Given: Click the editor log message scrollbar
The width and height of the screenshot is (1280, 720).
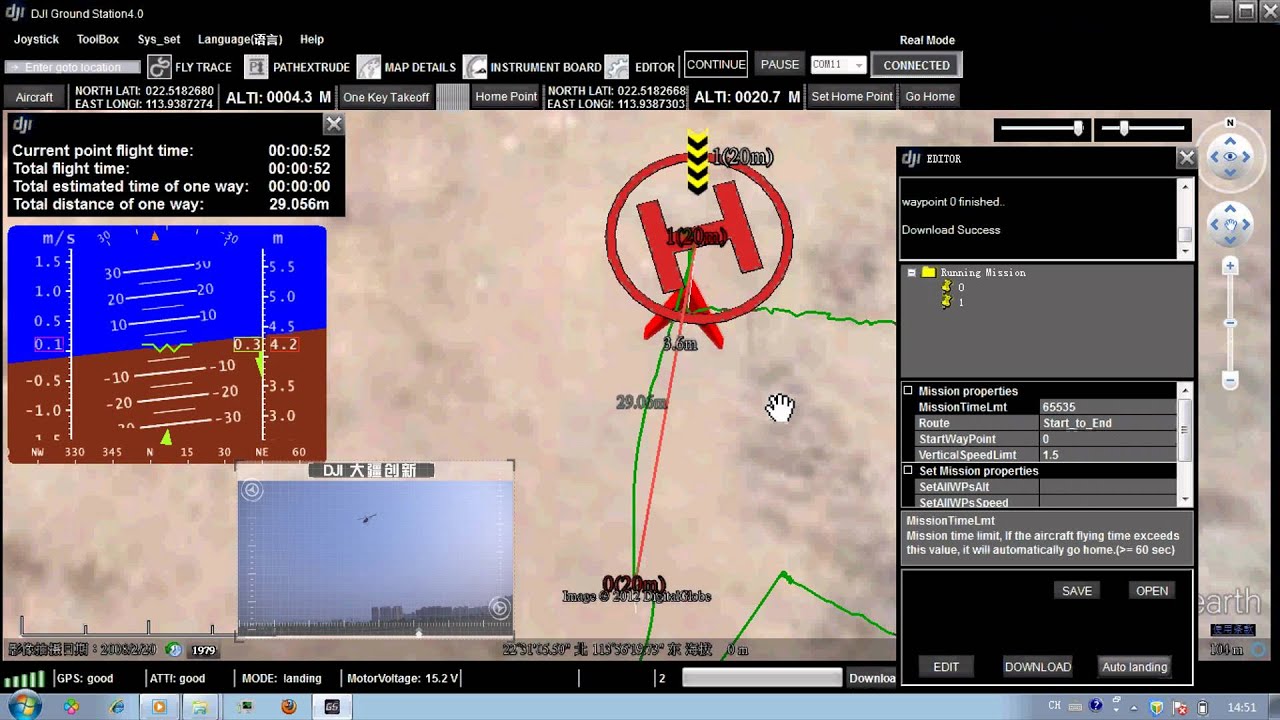Looking at the screenshot, I should 1185,218.
